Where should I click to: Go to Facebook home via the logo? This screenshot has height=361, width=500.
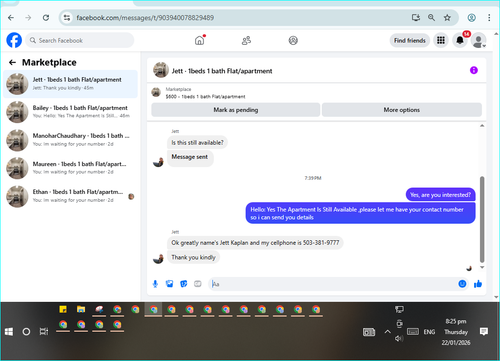click(14, 40)
